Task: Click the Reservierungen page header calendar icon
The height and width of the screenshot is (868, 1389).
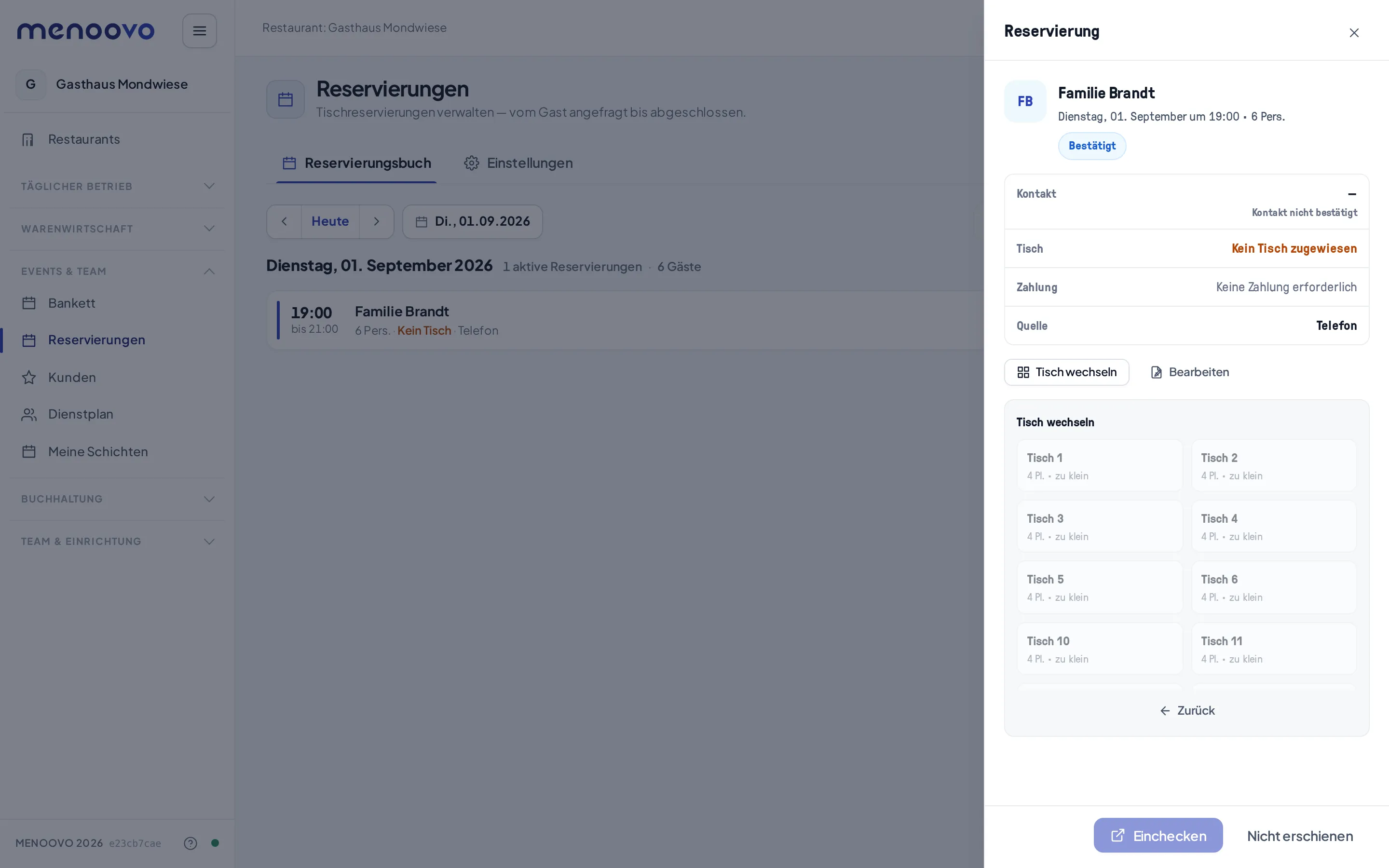Action: (x=285, y=99)
